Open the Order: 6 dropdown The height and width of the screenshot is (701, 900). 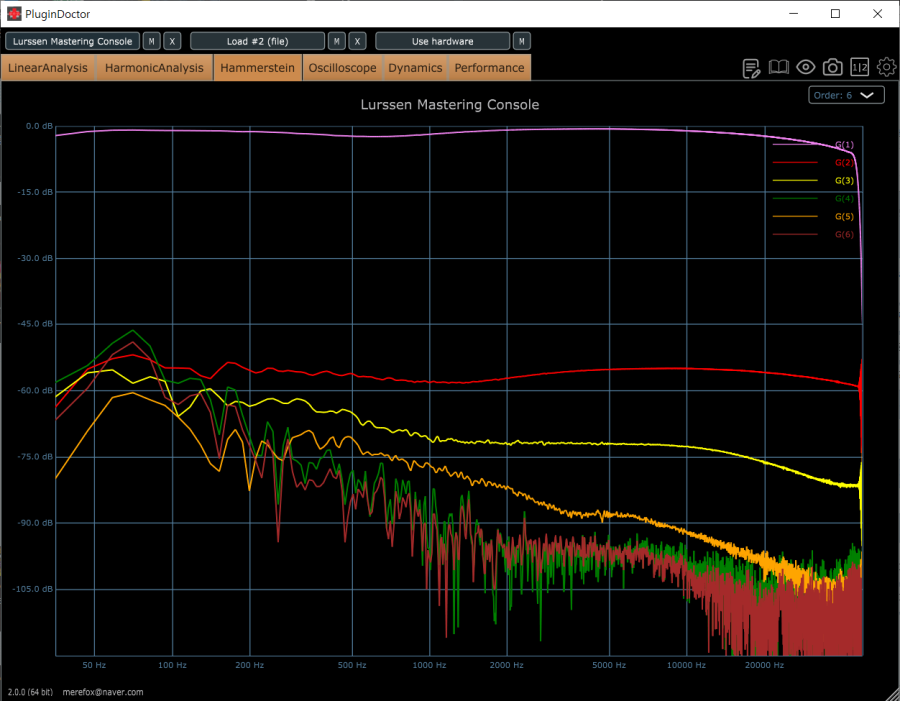[846, 95]
